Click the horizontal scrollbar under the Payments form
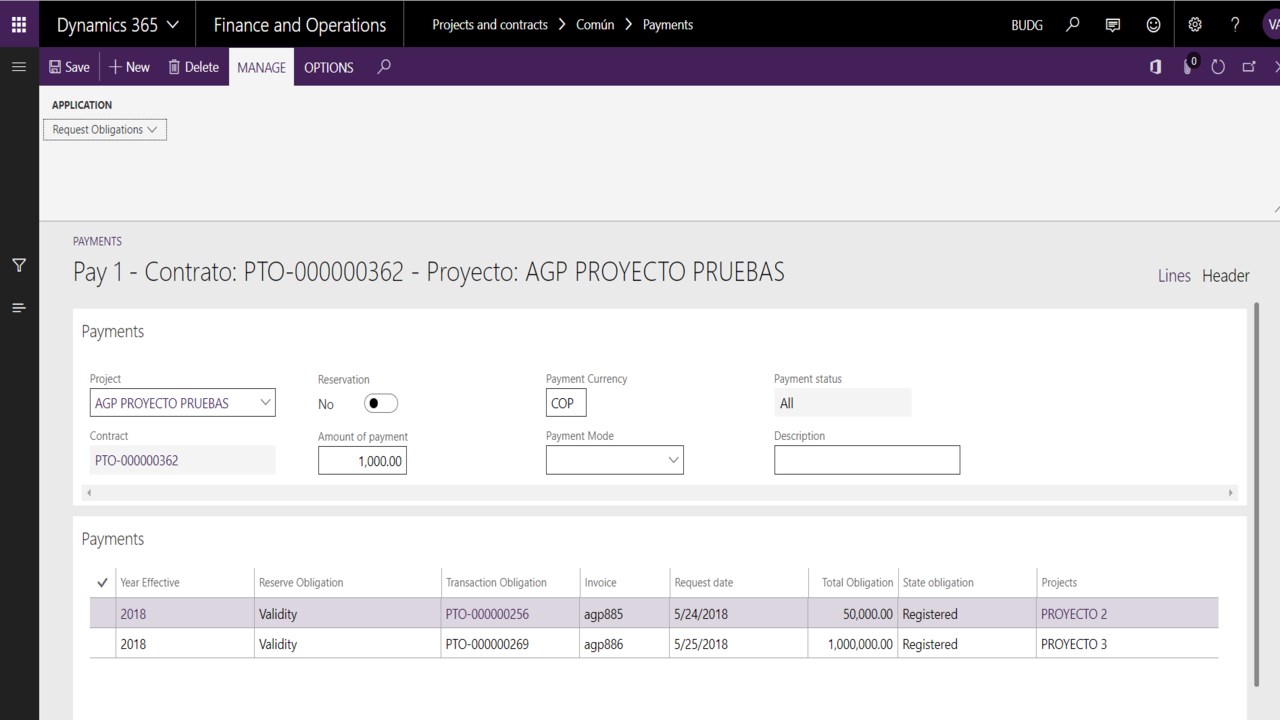Screen dimensions: 1280x720 pyautogui.click(x=660, y=493)
